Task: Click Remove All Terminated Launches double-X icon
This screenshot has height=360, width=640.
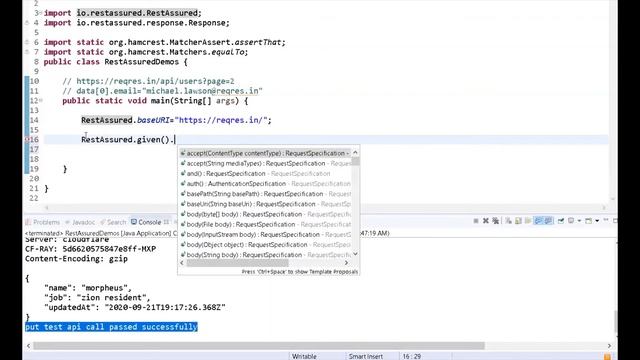Action: point(496,221)
